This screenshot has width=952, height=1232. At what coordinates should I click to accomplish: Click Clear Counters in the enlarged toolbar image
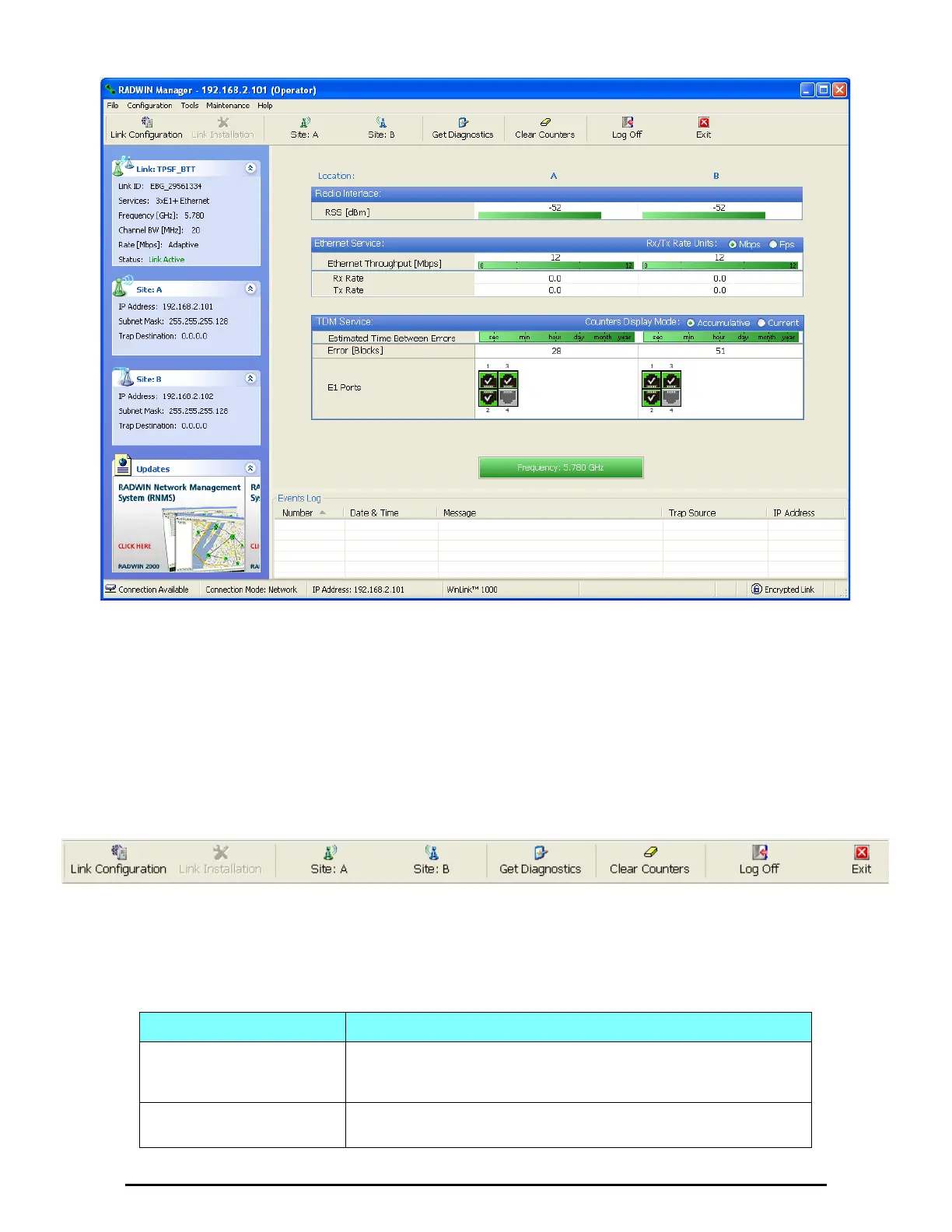coord(649,861)
